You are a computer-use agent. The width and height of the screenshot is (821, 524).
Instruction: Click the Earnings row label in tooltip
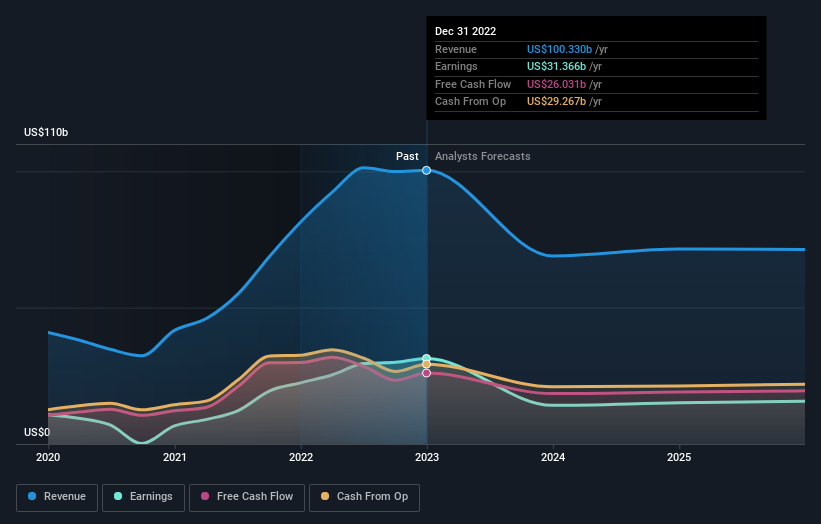click(456, 66)
